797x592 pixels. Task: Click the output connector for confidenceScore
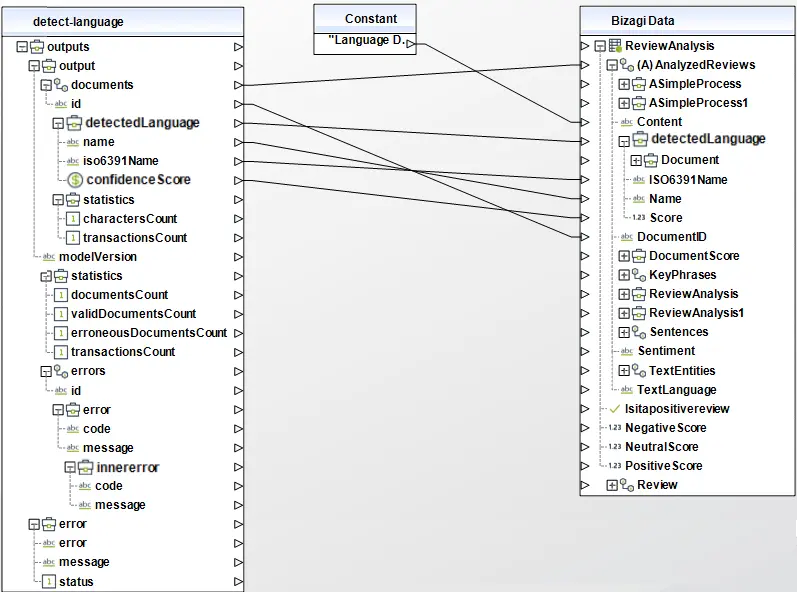(238, 180)
